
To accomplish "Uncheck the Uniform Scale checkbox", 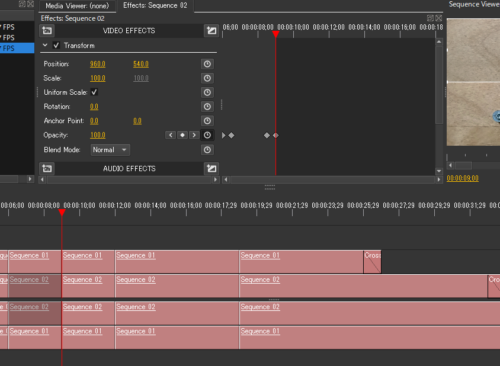I will coord(94,92).
